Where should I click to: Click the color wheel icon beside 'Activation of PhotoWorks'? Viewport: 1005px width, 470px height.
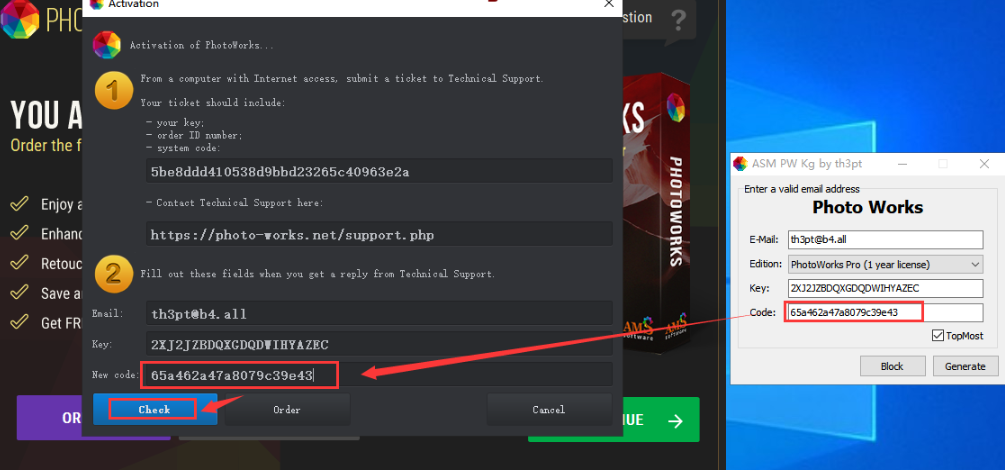(x=106, y=46)
